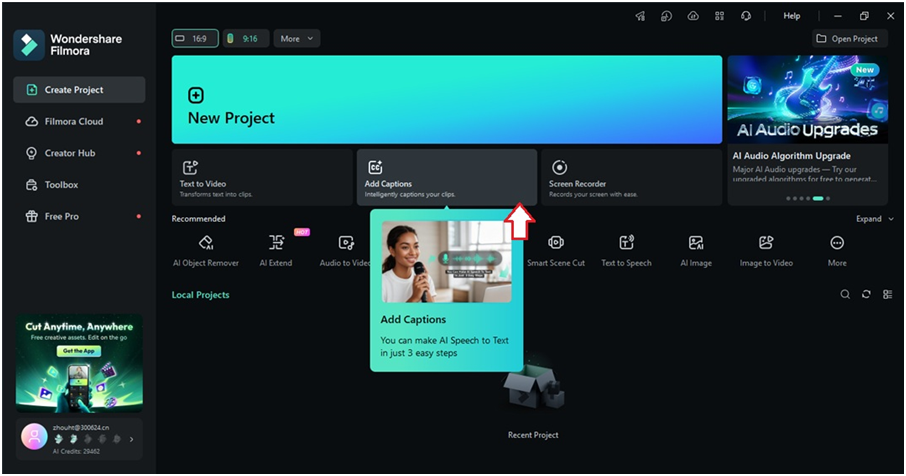Switch local projects list view layout
The height and width of the screenshot is (476, 906).
pyautogui.click(x=888, y=295)
